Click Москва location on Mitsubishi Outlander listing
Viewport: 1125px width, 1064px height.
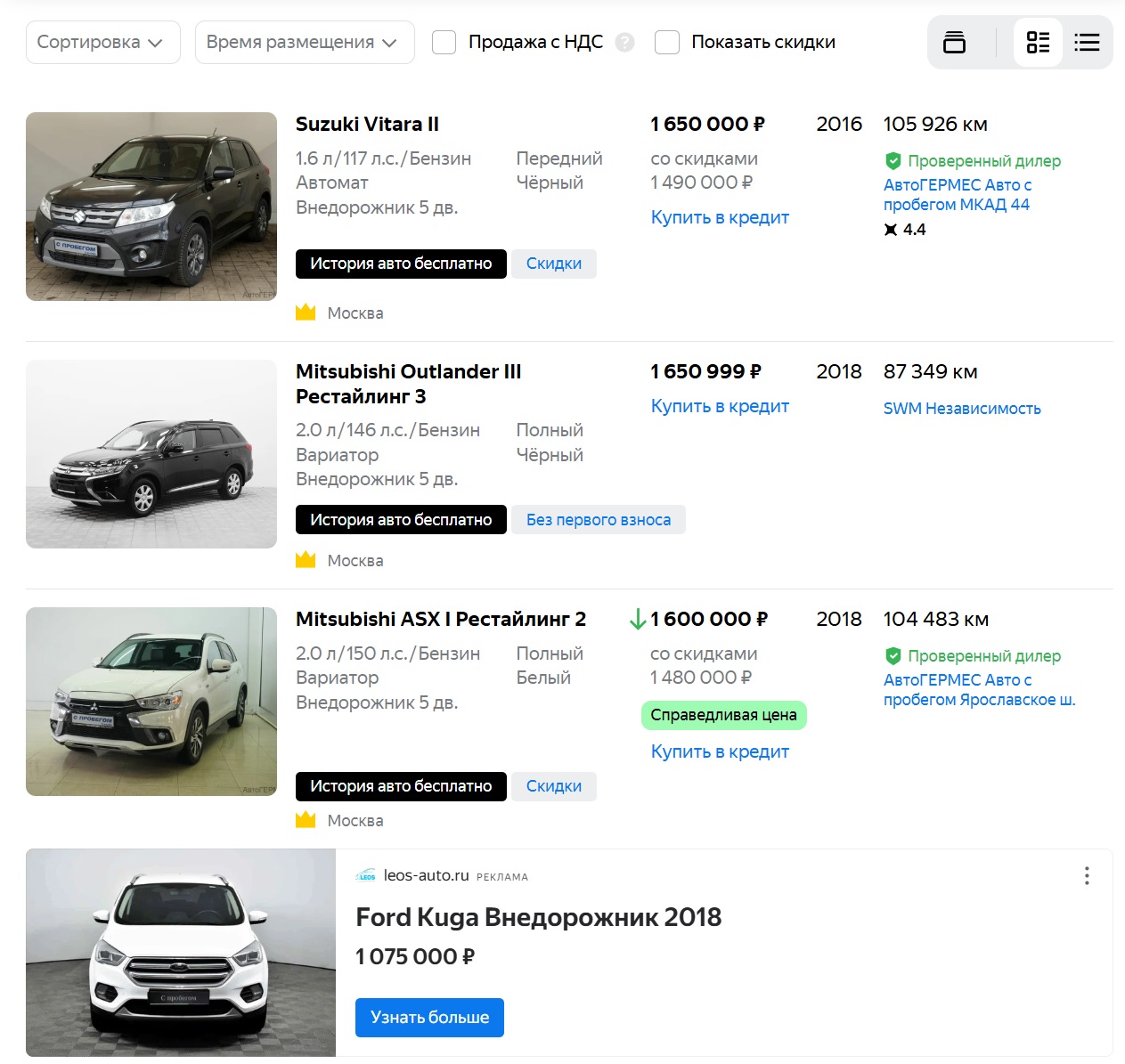tap(355, 560)
